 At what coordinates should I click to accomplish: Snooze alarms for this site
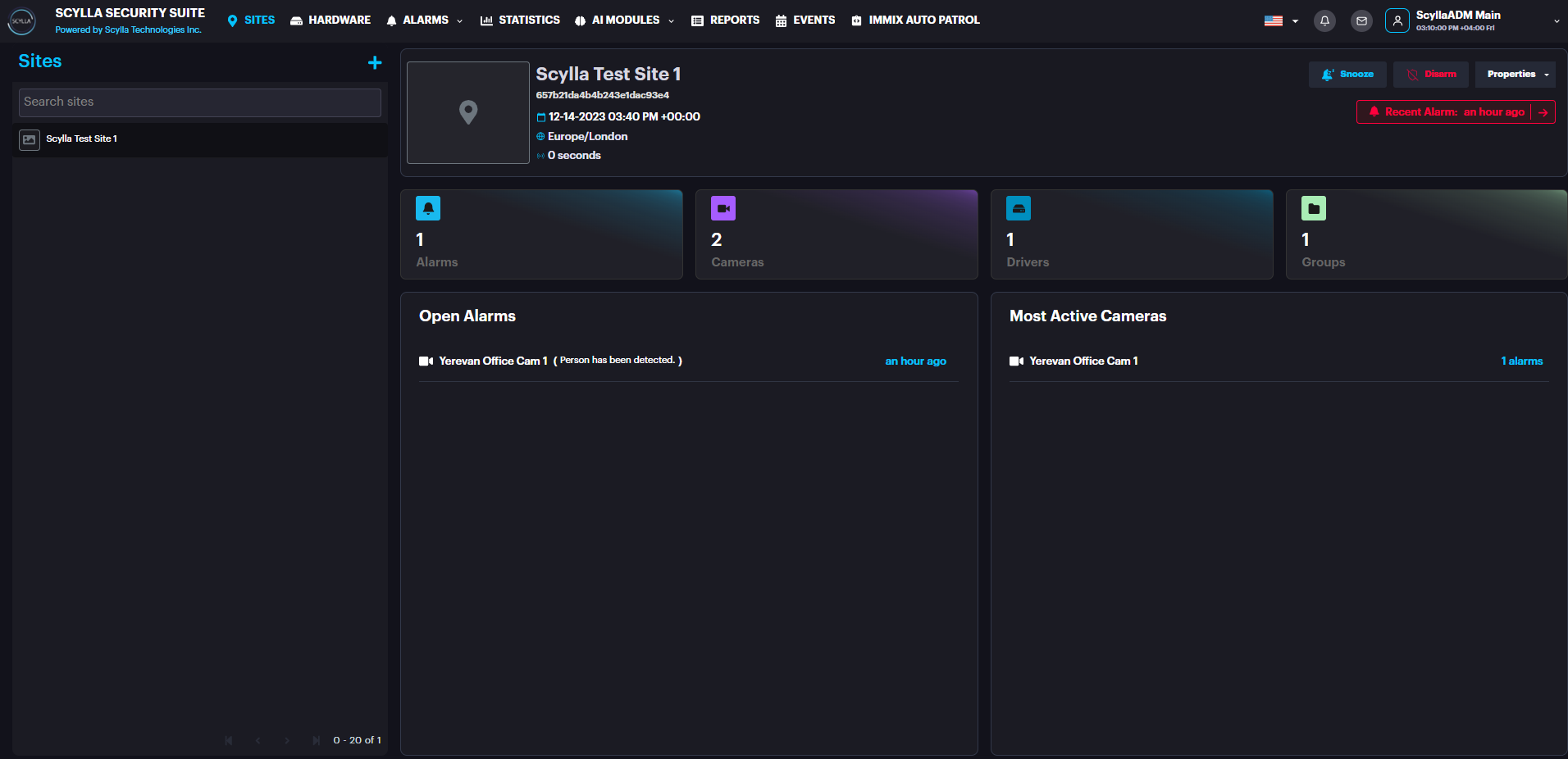click(1347, 75)
